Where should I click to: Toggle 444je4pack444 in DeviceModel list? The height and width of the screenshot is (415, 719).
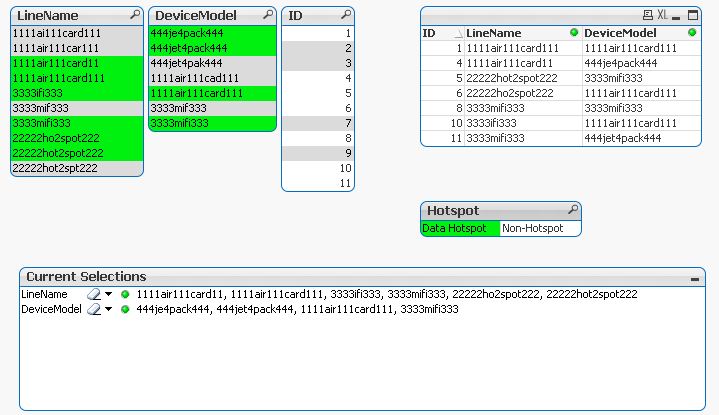pos(212,33)
